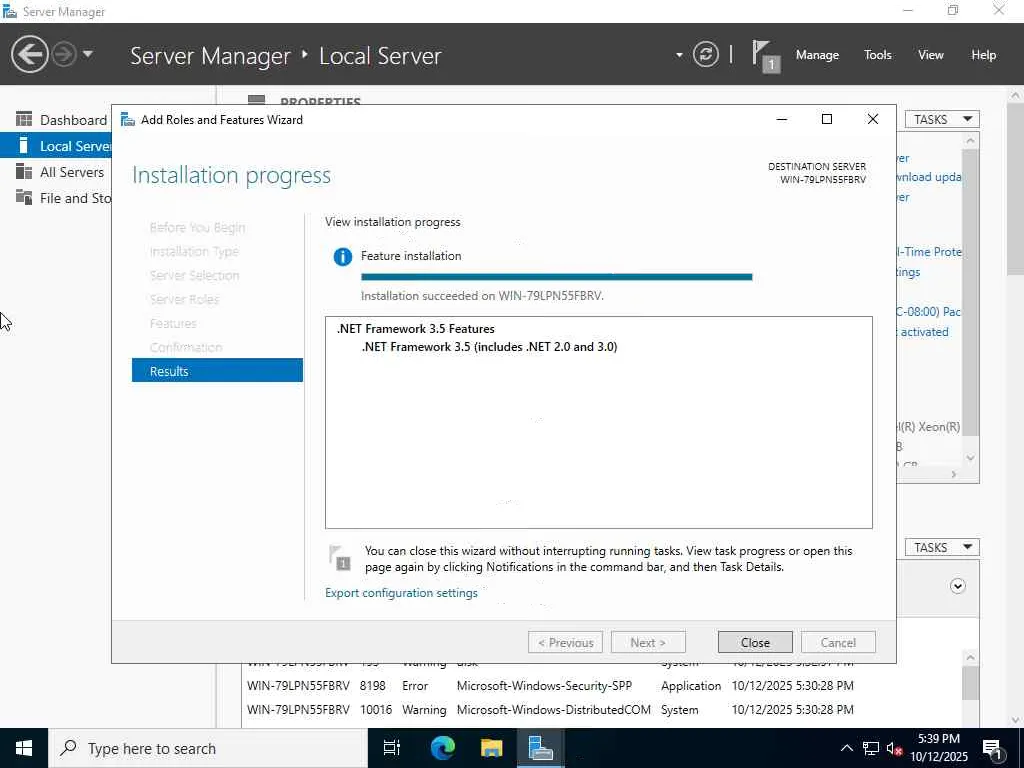Click the Dashboard grid icon

pyautogui.click(x=24, y=120)
